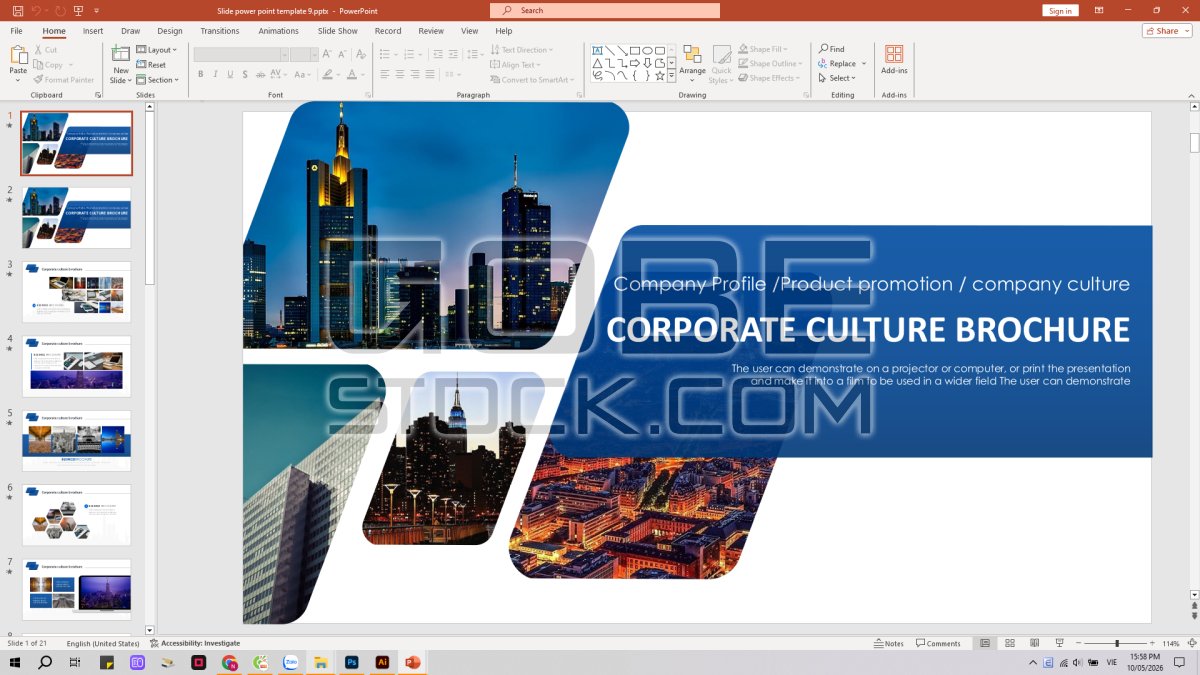Select the triangle shape in gallery
The width and height of the screenshot is (1200, 675).
click(x=597, y=63)
